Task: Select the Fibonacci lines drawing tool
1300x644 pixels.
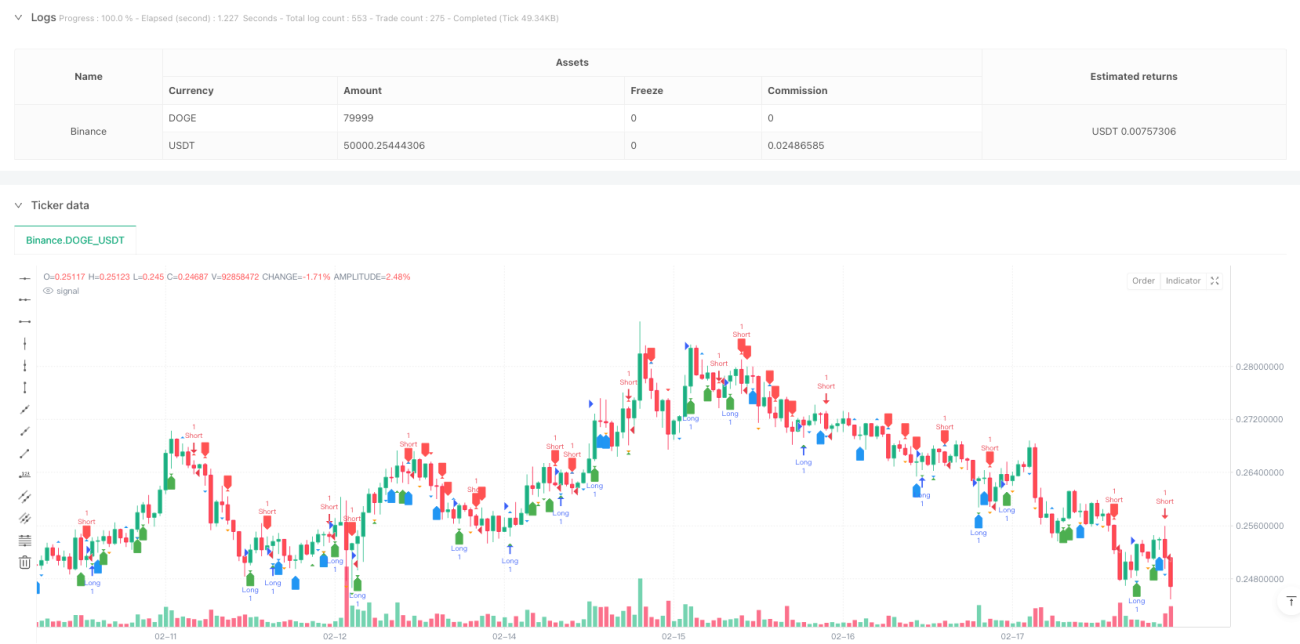Action: [25, 541]
